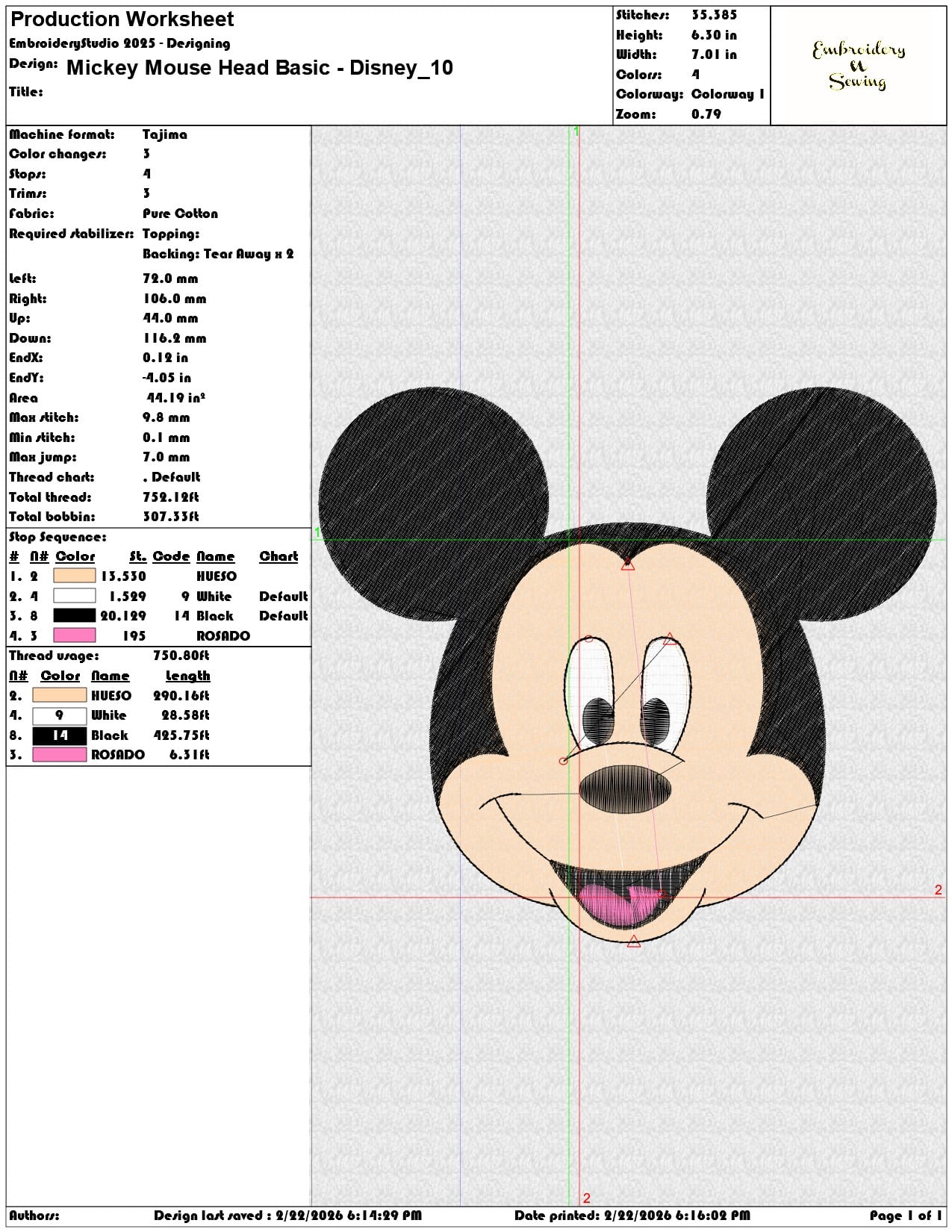The width and height of the screenshot is (952, 1232).
Task: Click 'Page 1 of 1' footer text
Action: point(905,1216)
